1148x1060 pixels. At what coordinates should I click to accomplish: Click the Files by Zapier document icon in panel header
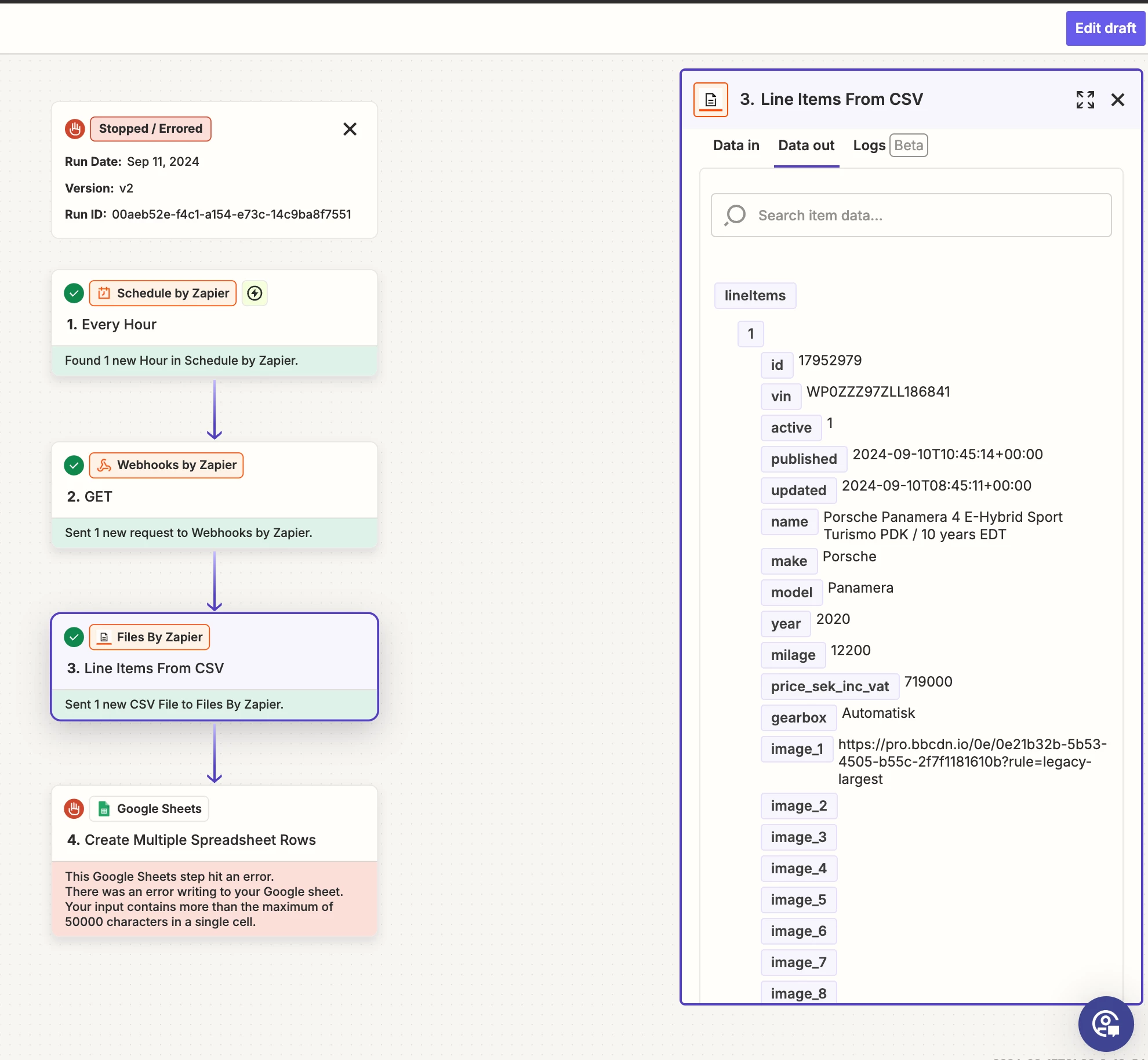tap(711, 100)
